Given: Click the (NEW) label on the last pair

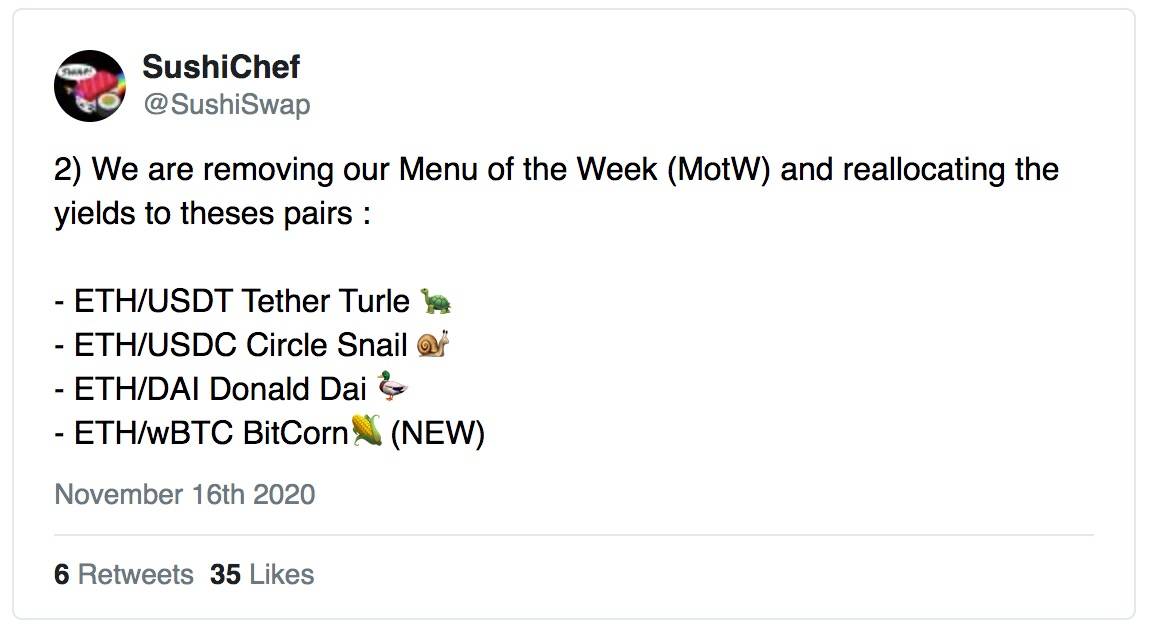Looking at the screenshot, I should 437,434.
